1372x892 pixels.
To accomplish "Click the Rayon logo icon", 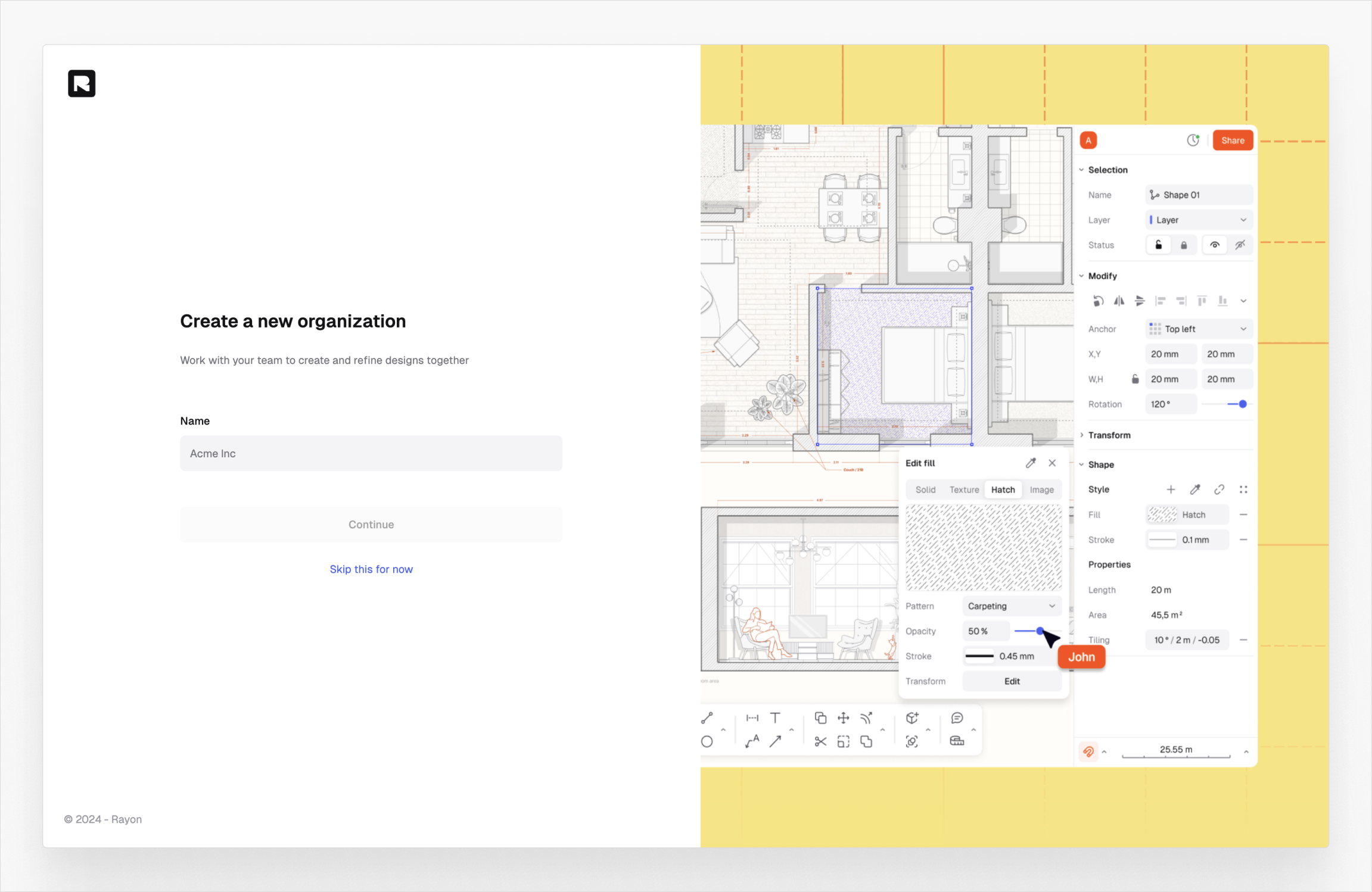I will tap(82, 83).
